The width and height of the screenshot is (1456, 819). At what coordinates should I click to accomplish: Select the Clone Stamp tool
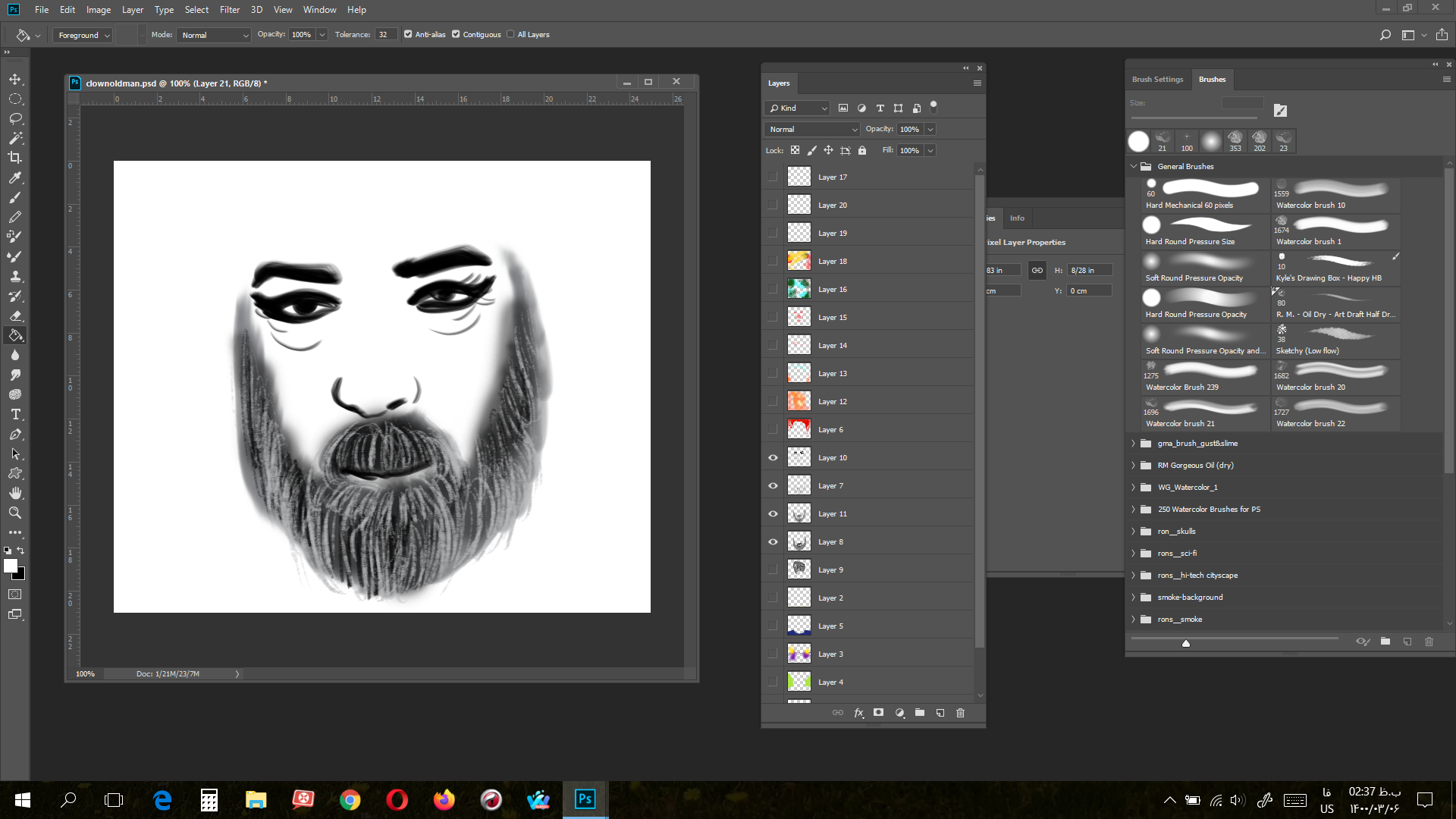tap(15, 276)
